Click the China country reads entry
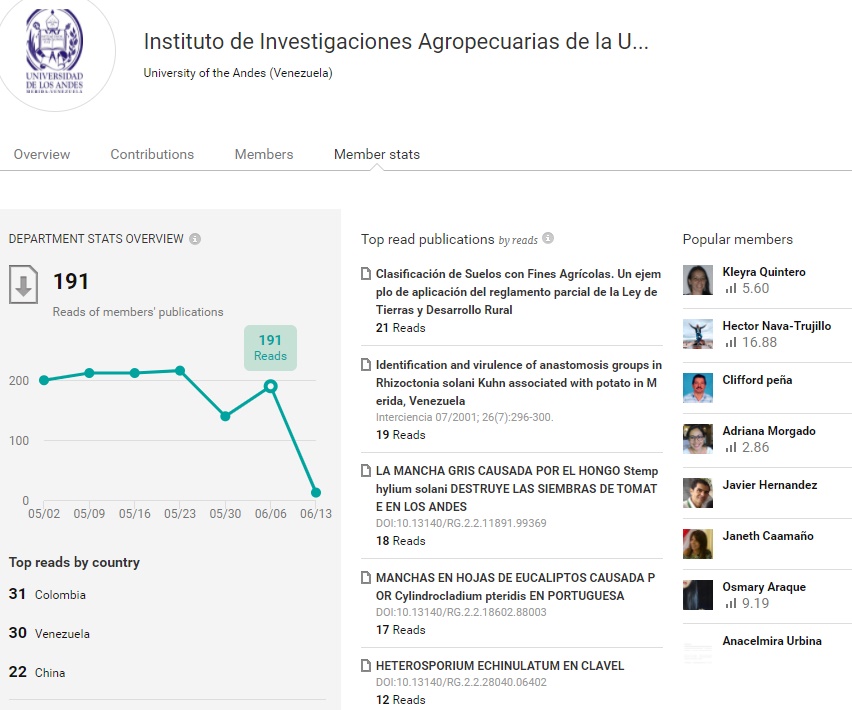This screenshot has width=852, height=710. 37,673
